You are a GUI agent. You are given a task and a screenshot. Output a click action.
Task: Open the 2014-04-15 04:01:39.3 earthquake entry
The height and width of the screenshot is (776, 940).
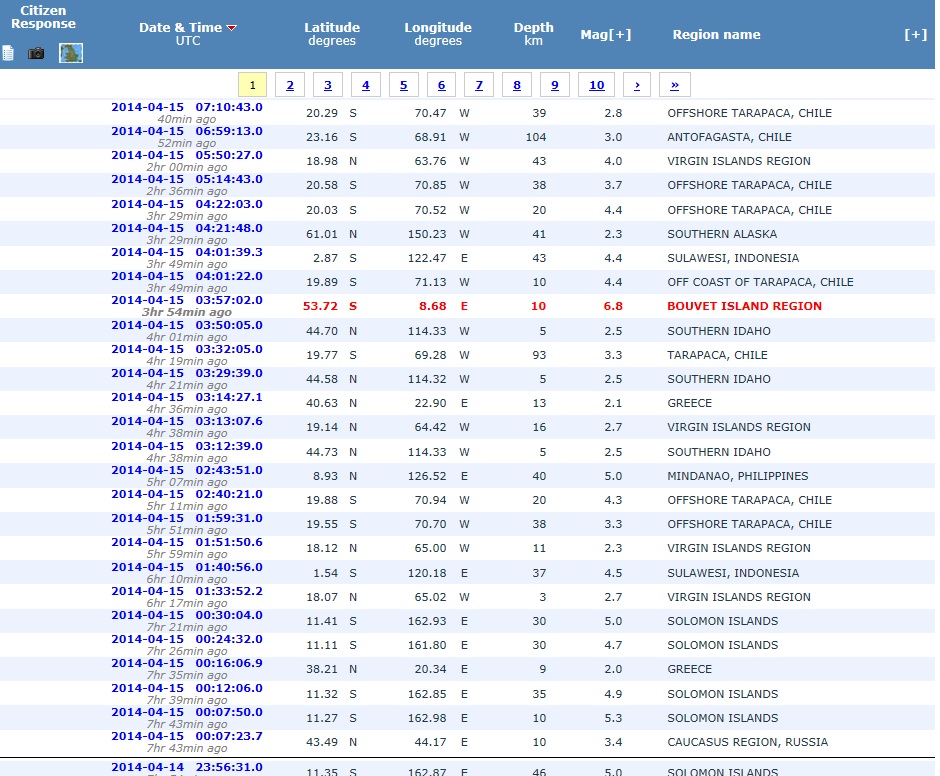coord(187,252)
